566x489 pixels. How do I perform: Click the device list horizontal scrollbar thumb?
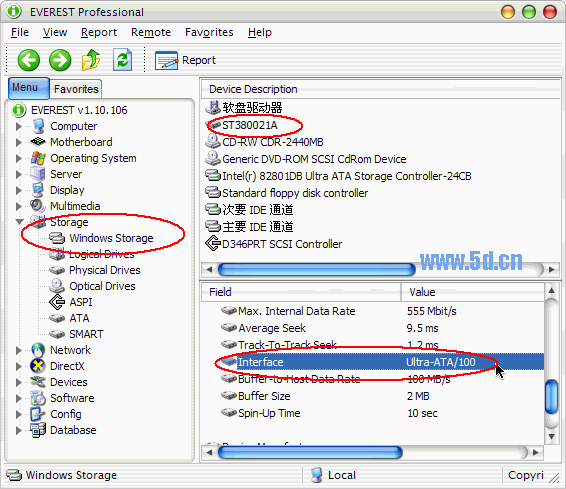tap(317, 269)
